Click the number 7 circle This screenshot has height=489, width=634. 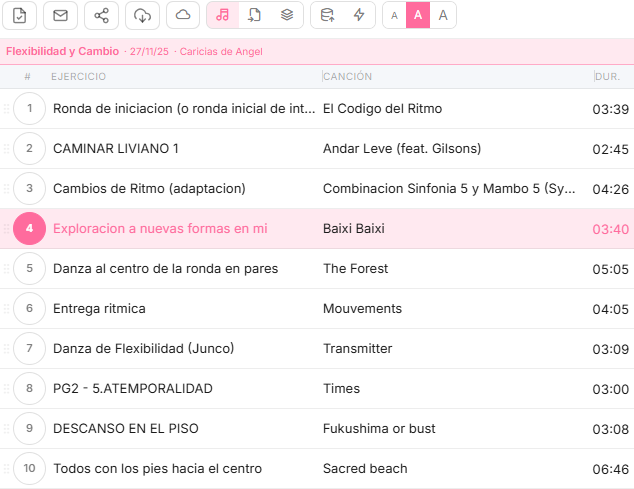[30, 349]
